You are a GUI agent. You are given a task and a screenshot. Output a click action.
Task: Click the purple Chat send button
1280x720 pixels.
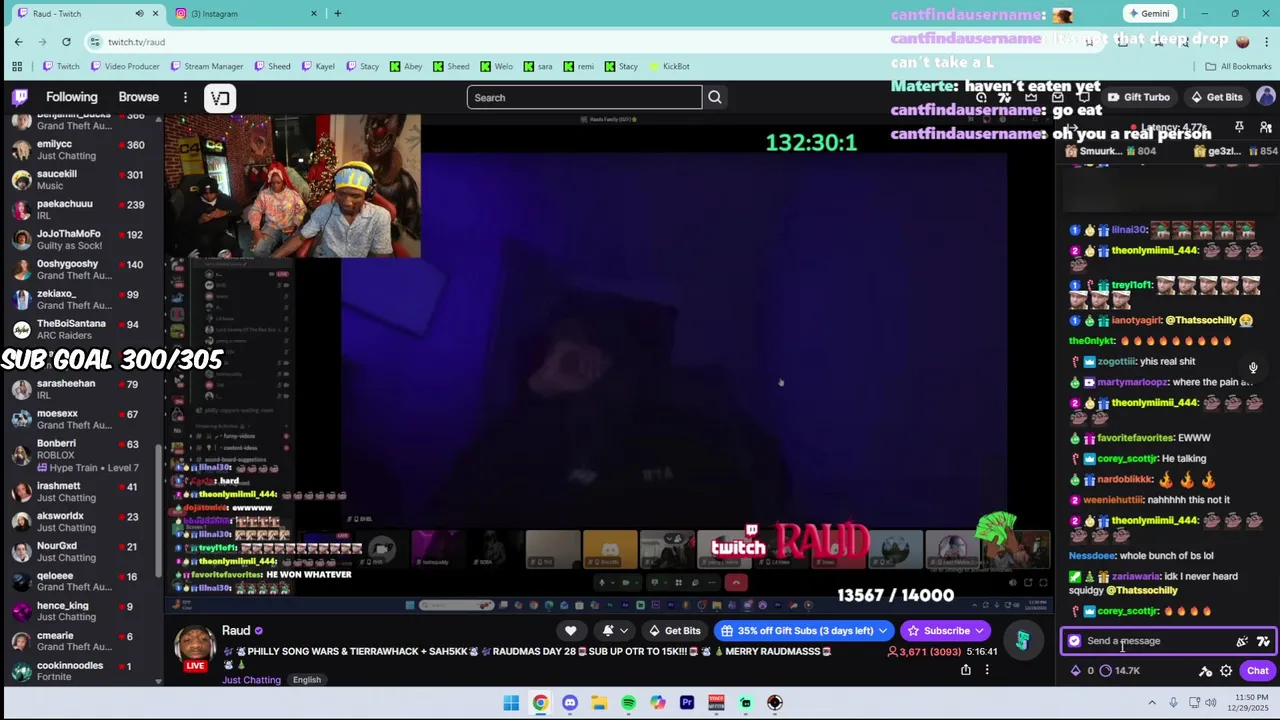[1257, 671]
